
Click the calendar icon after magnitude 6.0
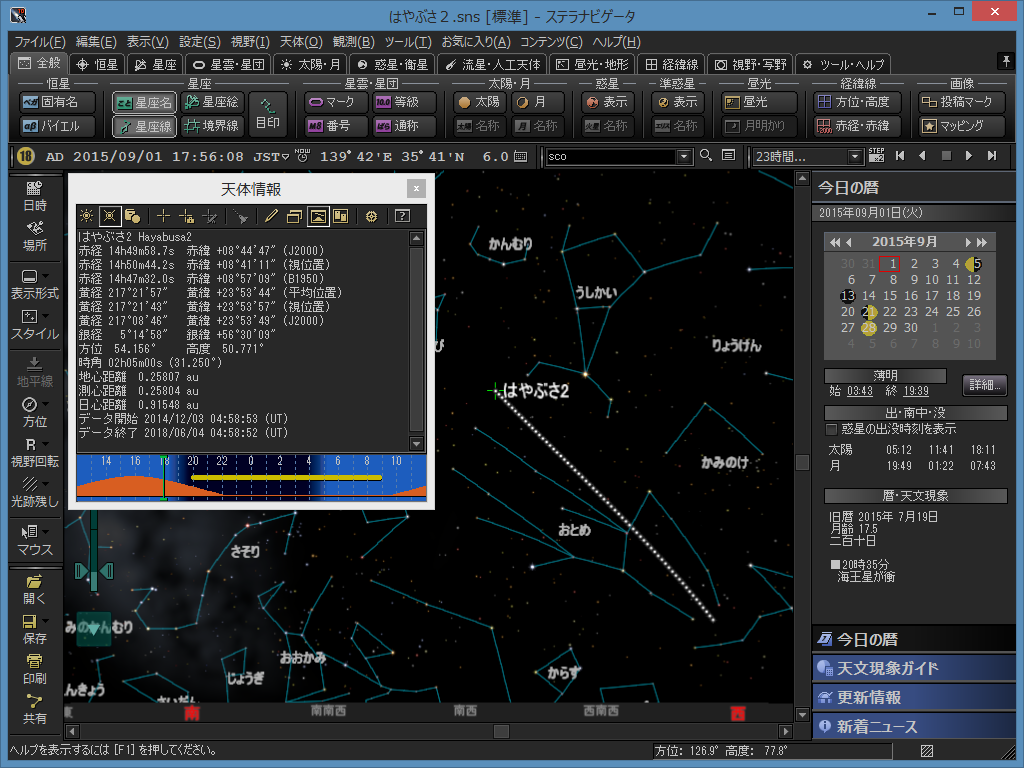(x=520, y=156)
